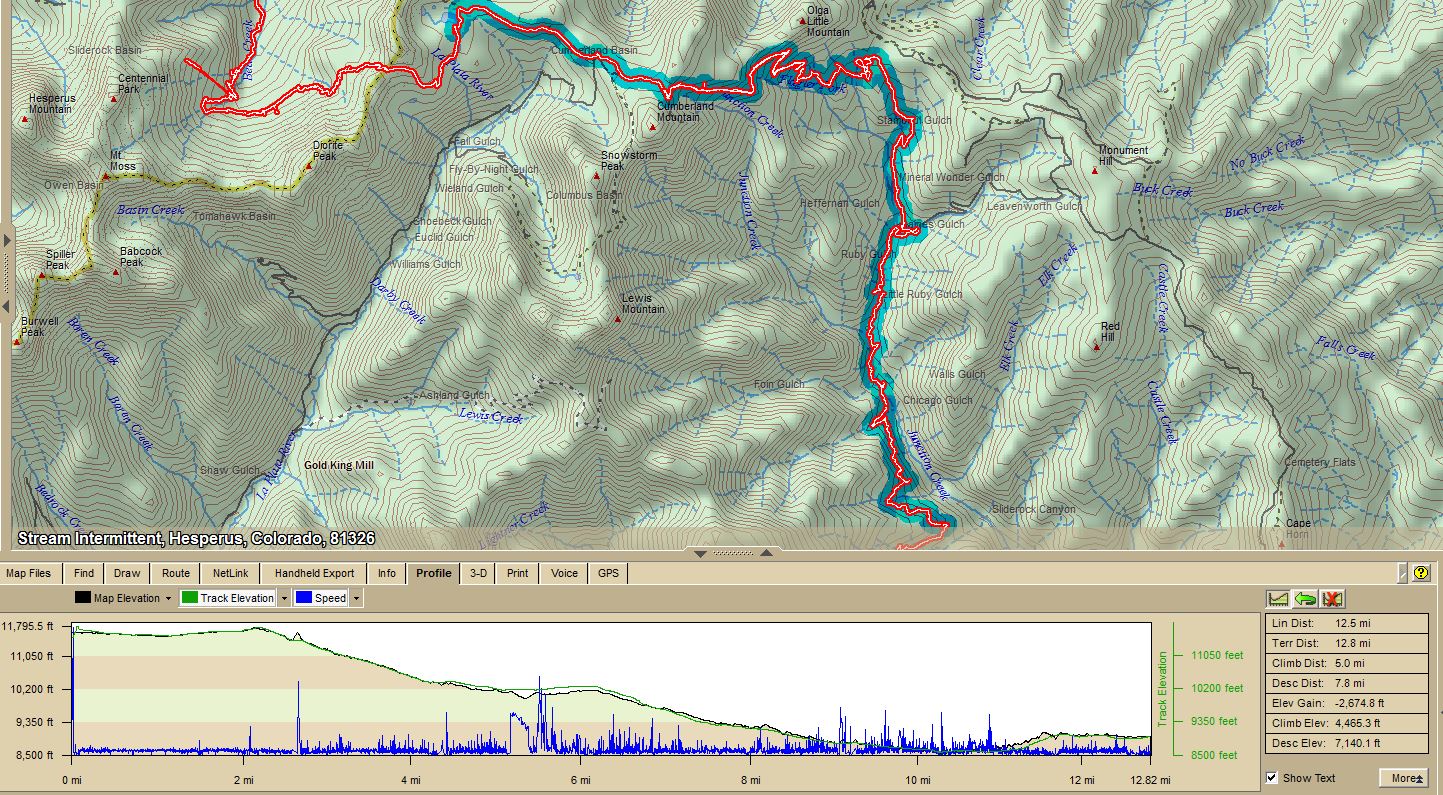Switch to the 3-D tab
Image resolution: width=1443 pixels, height=795 pixels.
click(x=479, y=573)
